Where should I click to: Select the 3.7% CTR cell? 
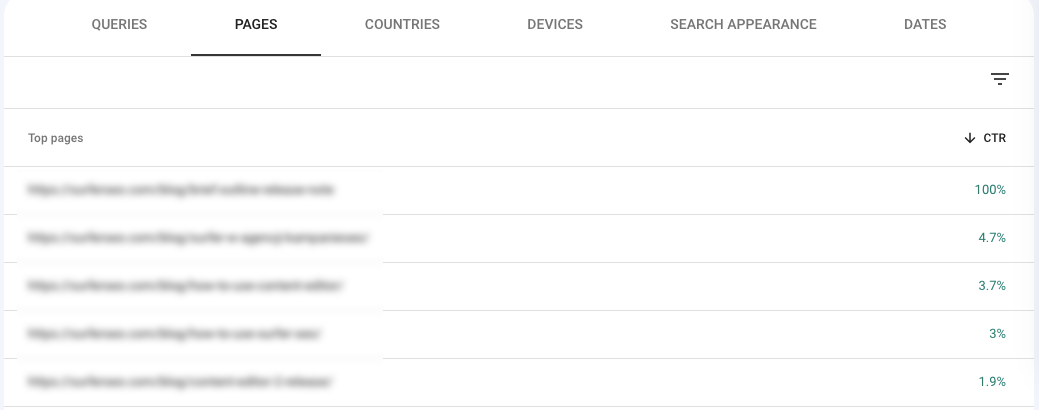pyautogui.click(x=992, y=286)
